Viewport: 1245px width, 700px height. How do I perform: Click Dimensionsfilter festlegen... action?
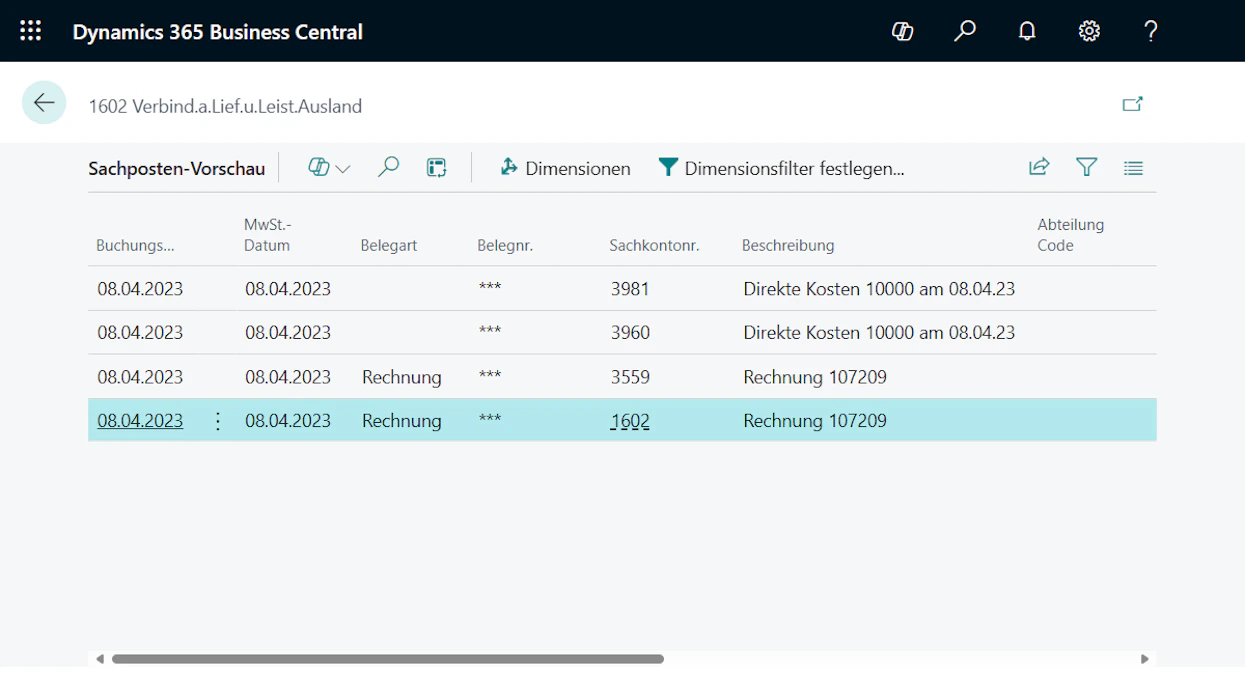782,168
